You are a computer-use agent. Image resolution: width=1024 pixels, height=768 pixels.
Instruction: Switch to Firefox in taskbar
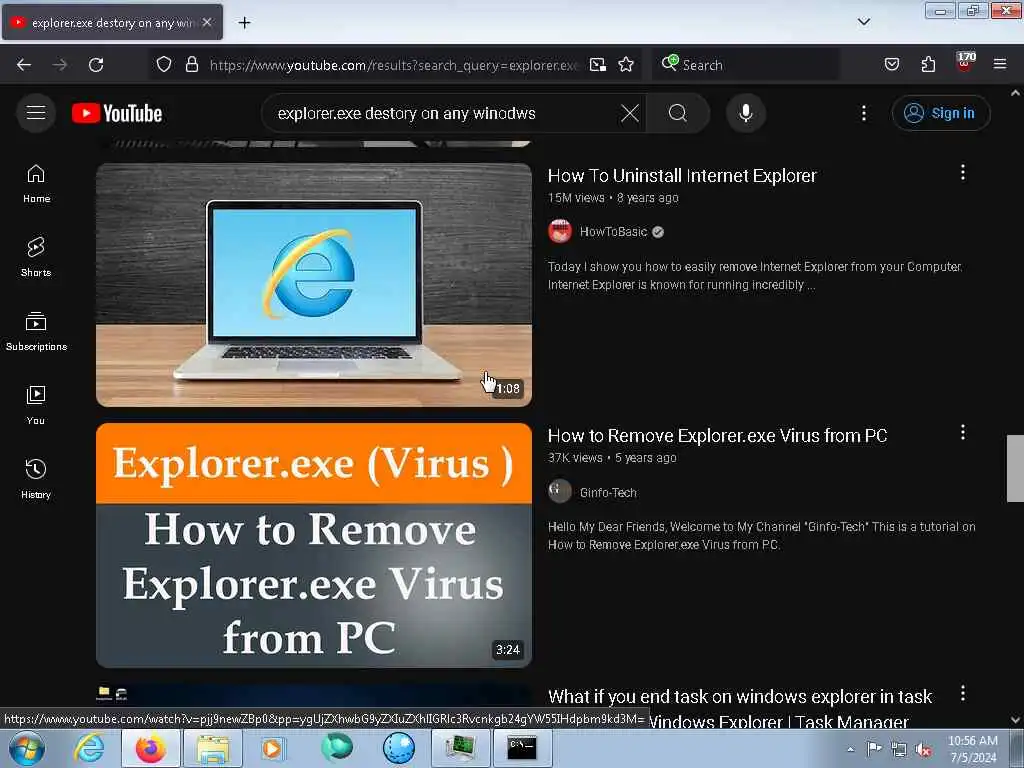point(150,748)
